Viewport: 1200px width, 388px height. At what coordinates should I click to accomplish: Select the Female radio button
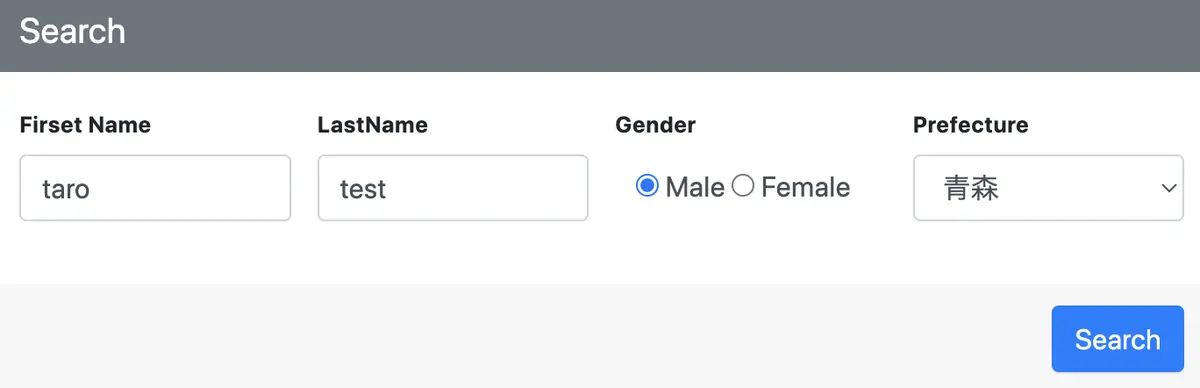[743, 186]
